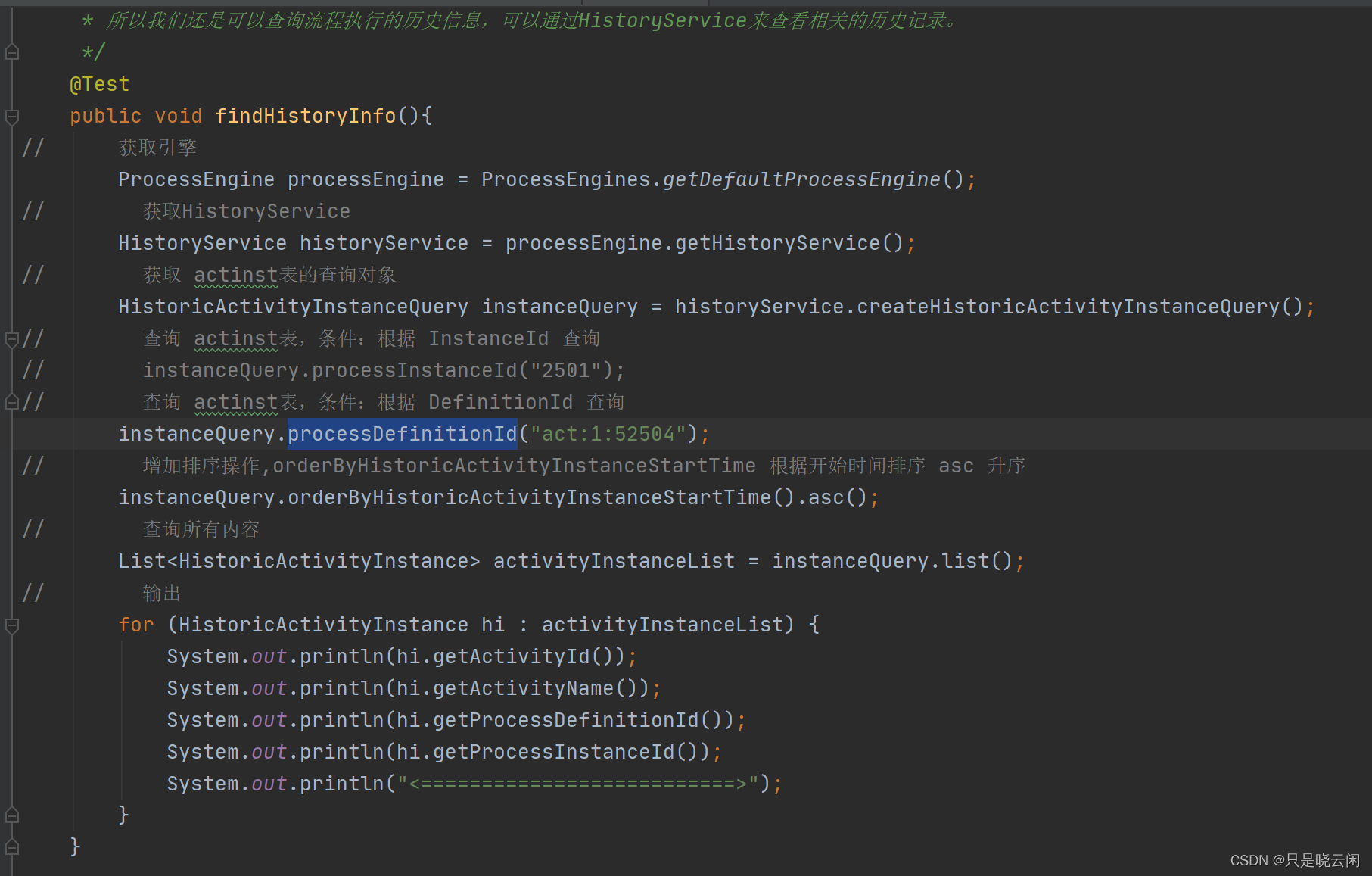The width and height of the screenshot is (1372, 876).
Task: Click HistoricActivityInstanceQuery type name
Action: [x=294, y=307]
